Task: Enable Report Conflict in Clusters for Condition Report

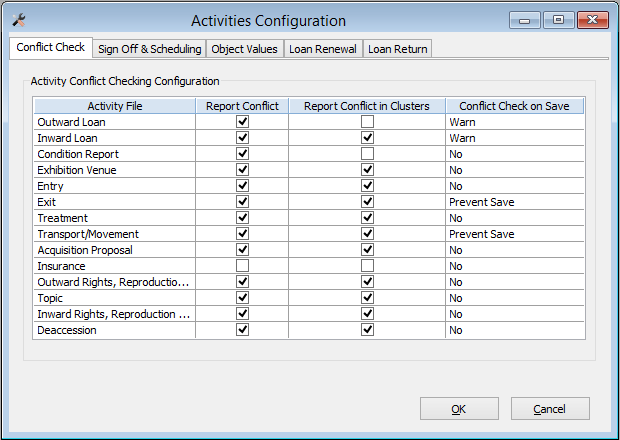Action: tap(367, 154)
